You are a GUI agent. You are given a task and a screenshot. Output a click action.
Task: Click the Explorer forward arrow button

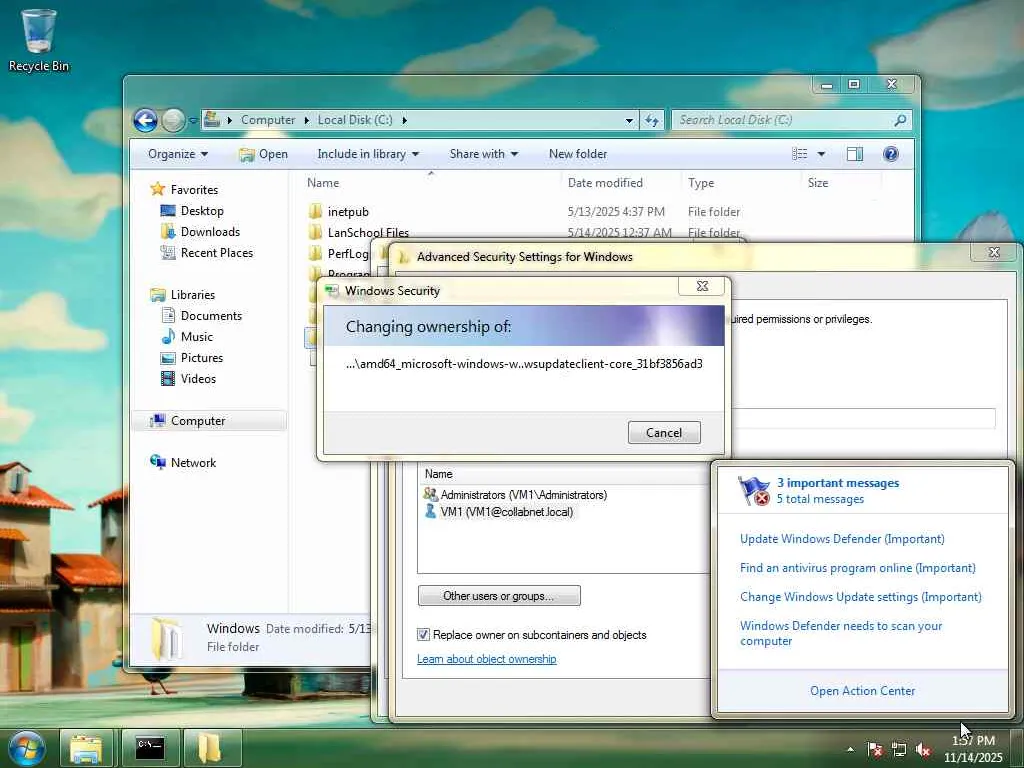[x=173, y=120]
